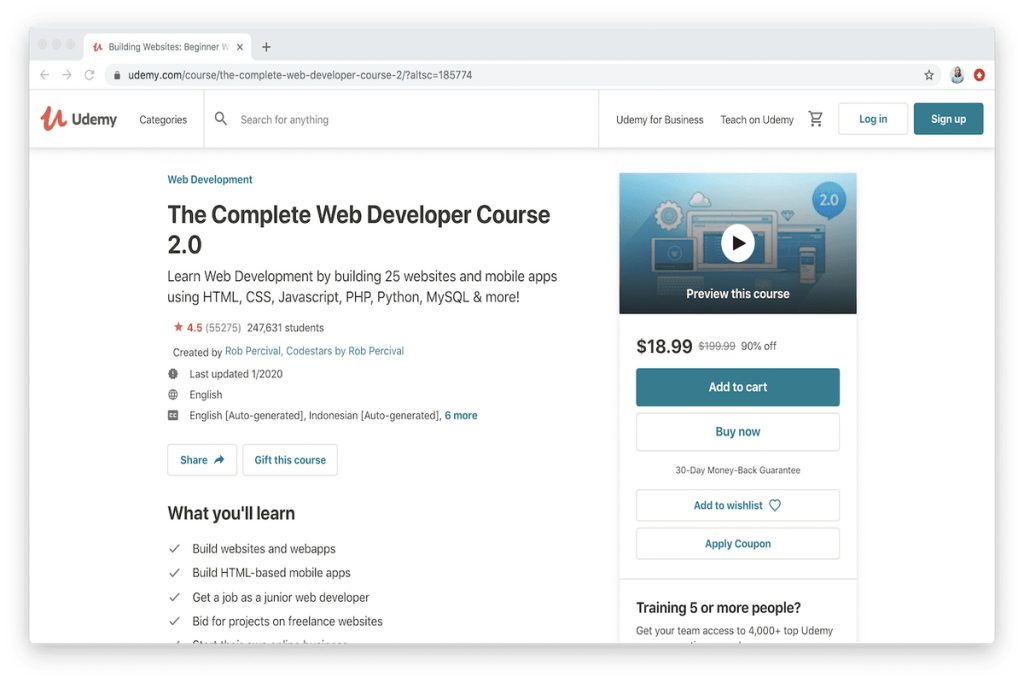Screen dimensions: 1024x683
Task: Click 247,631 students text
Action: (x=285, y=328)
